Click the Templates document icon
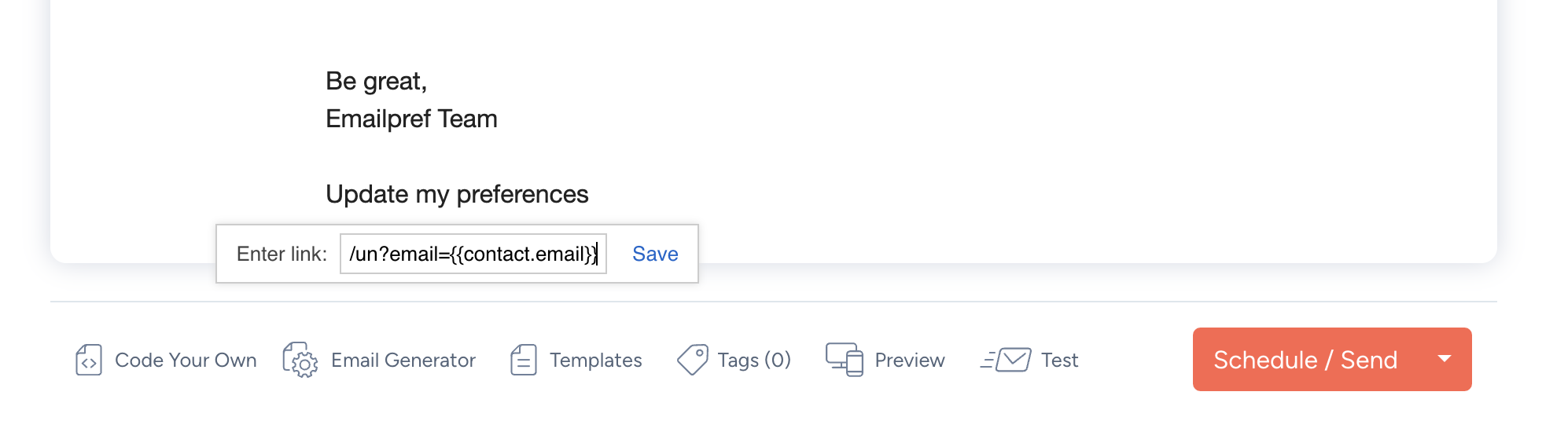This screenshot has height=432, width=1568. [524, 361]
